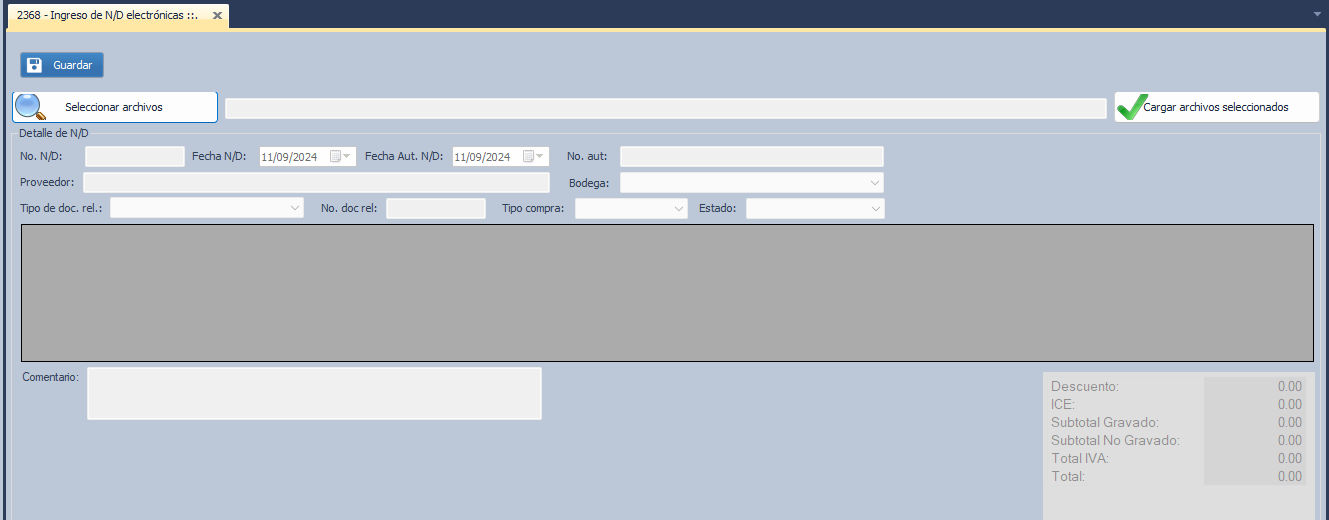
Task: Click the No. aut text field
Action: pos(751,157)
